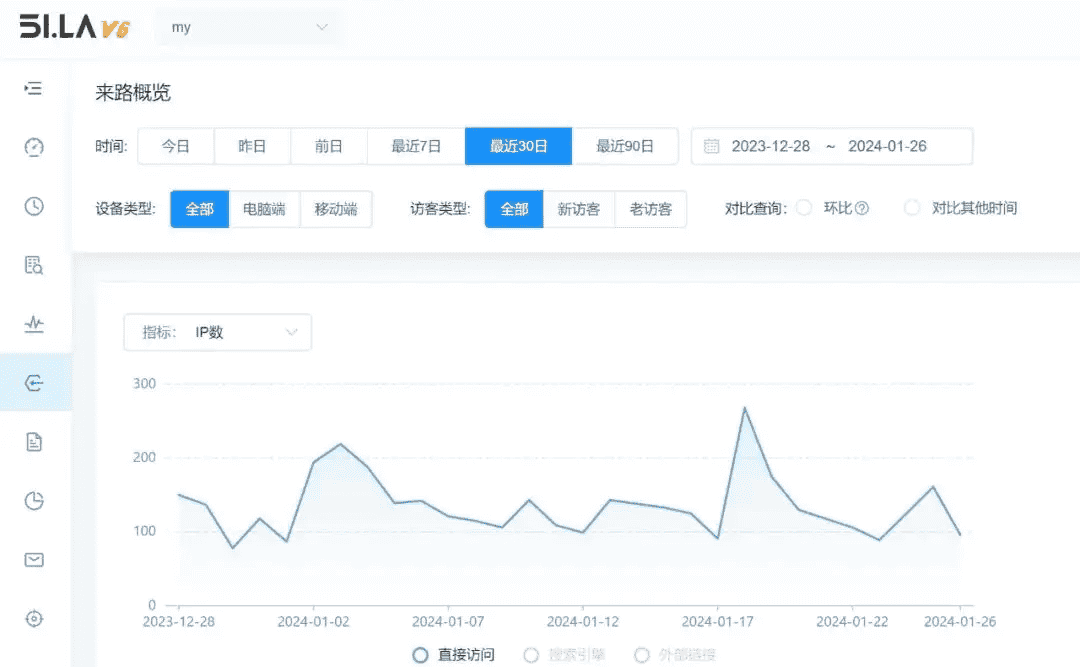The image size is (1080, 667).
Task: Open the my site selector dropdown
Action: pos(248,27)
